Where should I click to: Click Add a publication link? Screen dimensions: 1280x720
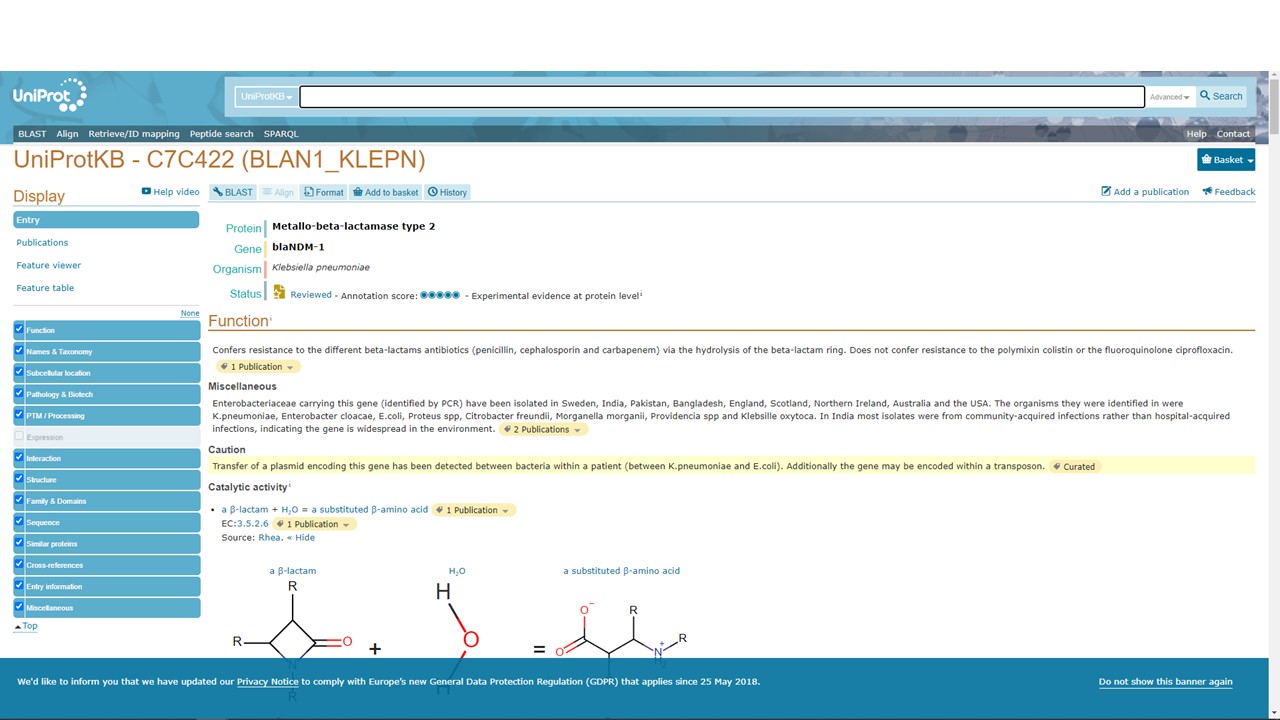(1145, 192)
